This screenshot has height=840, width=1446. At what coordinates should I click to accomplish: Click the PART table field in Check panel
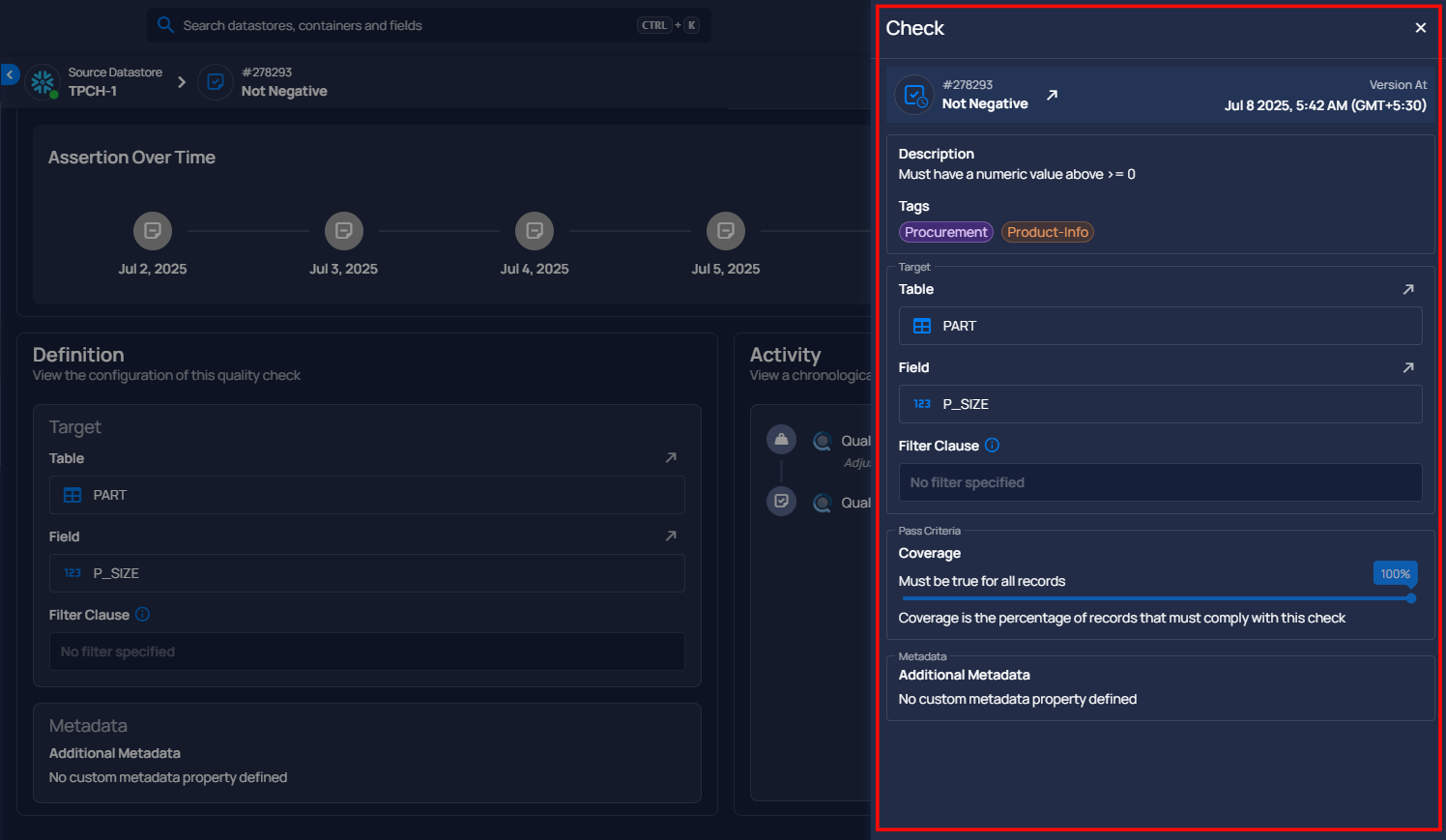click(1160, 326)
